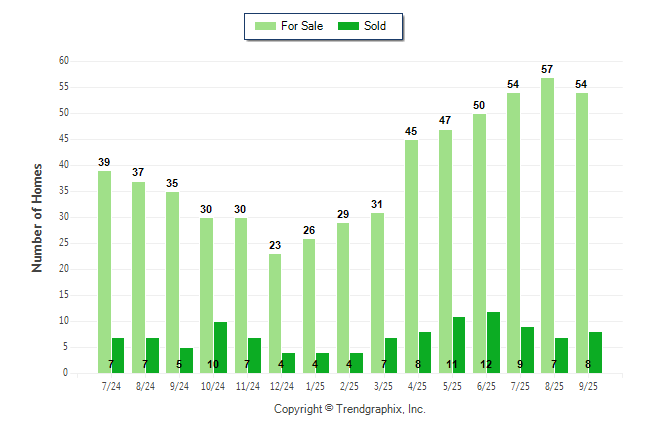Click the Trendgraphix copyright text
Screen dimensions: 646x434
350,409
